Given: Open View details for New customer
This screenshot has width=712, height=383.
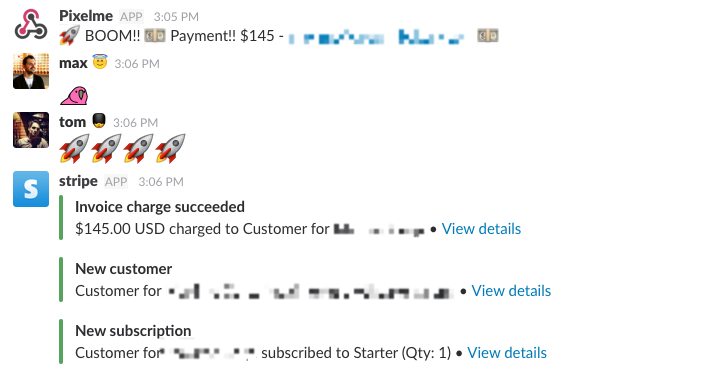Looking at the screenshot, I should coord(511,291).
